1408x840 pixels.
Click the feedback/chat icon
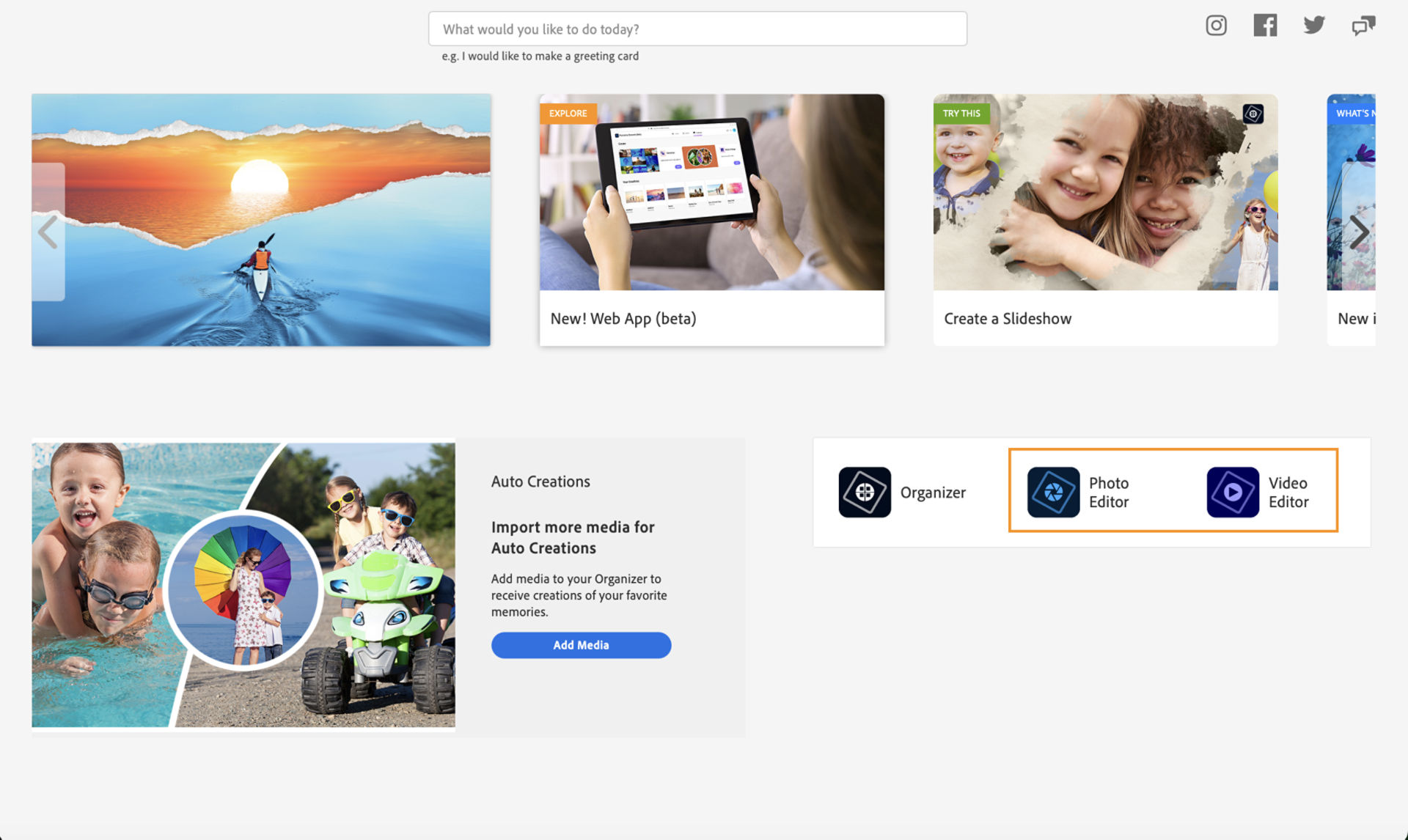point(1363,24)
